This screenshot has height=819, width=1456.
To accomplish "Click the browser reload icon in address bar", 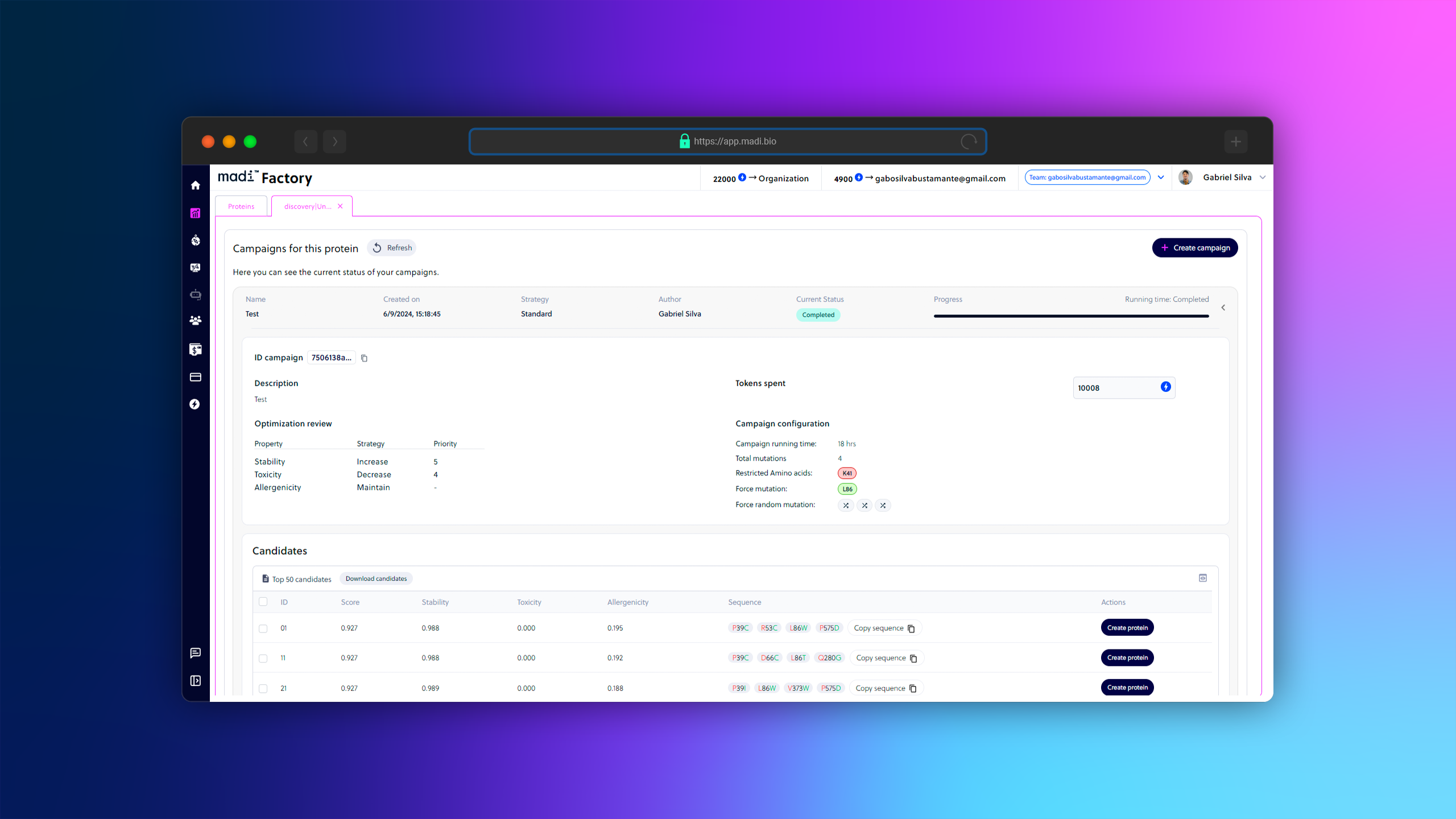I will pos(969,142).
